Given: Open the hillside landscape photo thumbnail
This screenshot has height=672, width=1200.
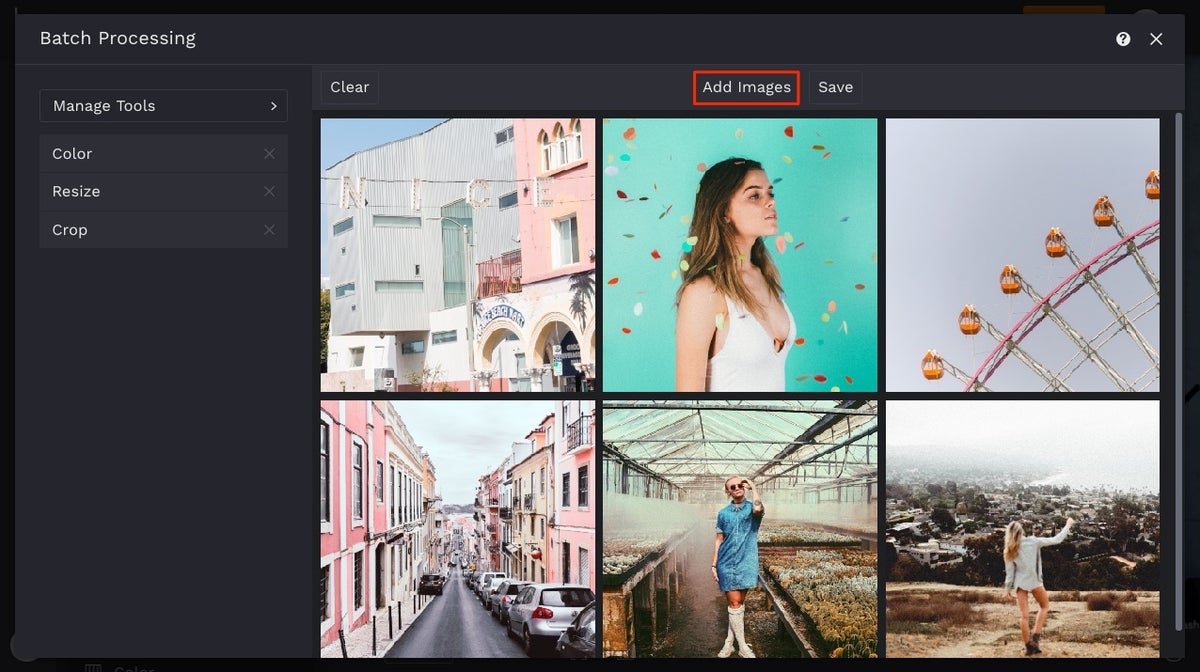Looking at the screenshot, I should (x=1023, y=530).
